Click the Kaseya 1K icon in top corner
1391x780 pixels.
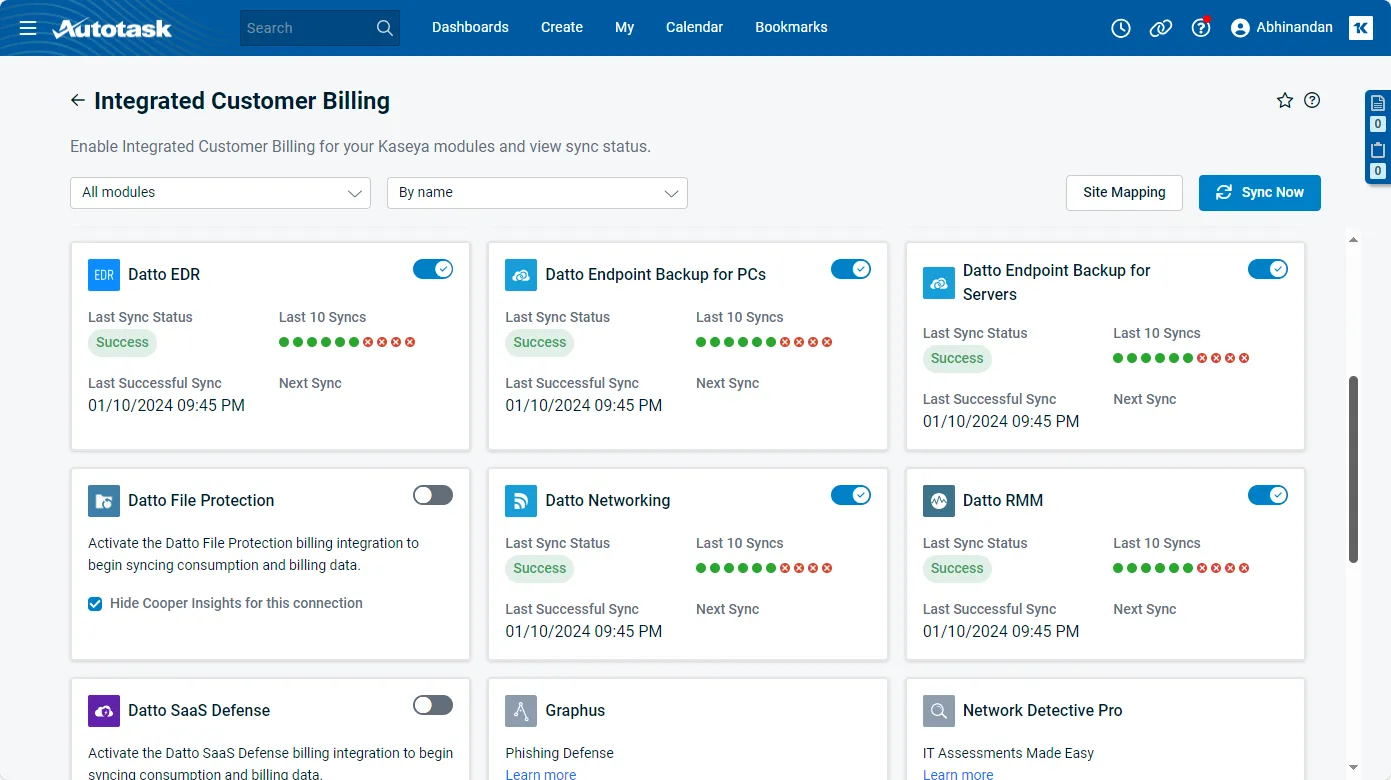1360,28
